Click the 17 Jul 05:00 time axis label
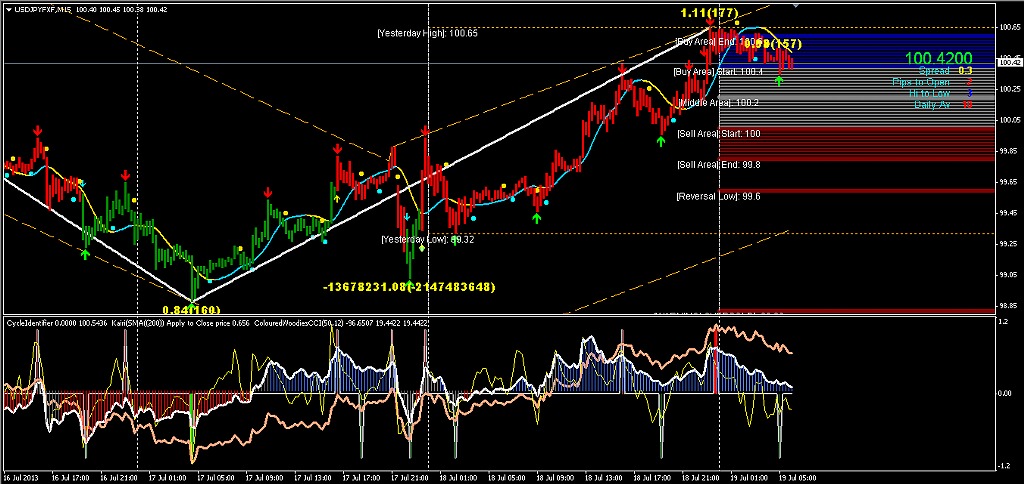 pos(214,477)
